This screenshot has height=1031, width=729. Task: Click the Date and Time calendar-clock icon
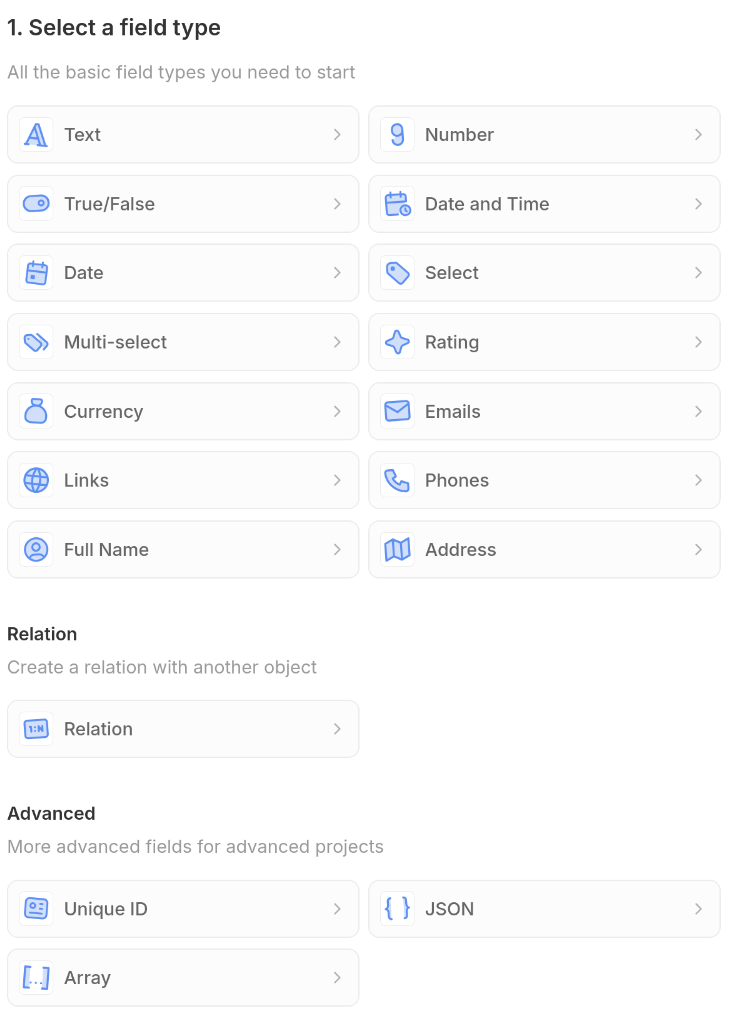click(397, 203)
